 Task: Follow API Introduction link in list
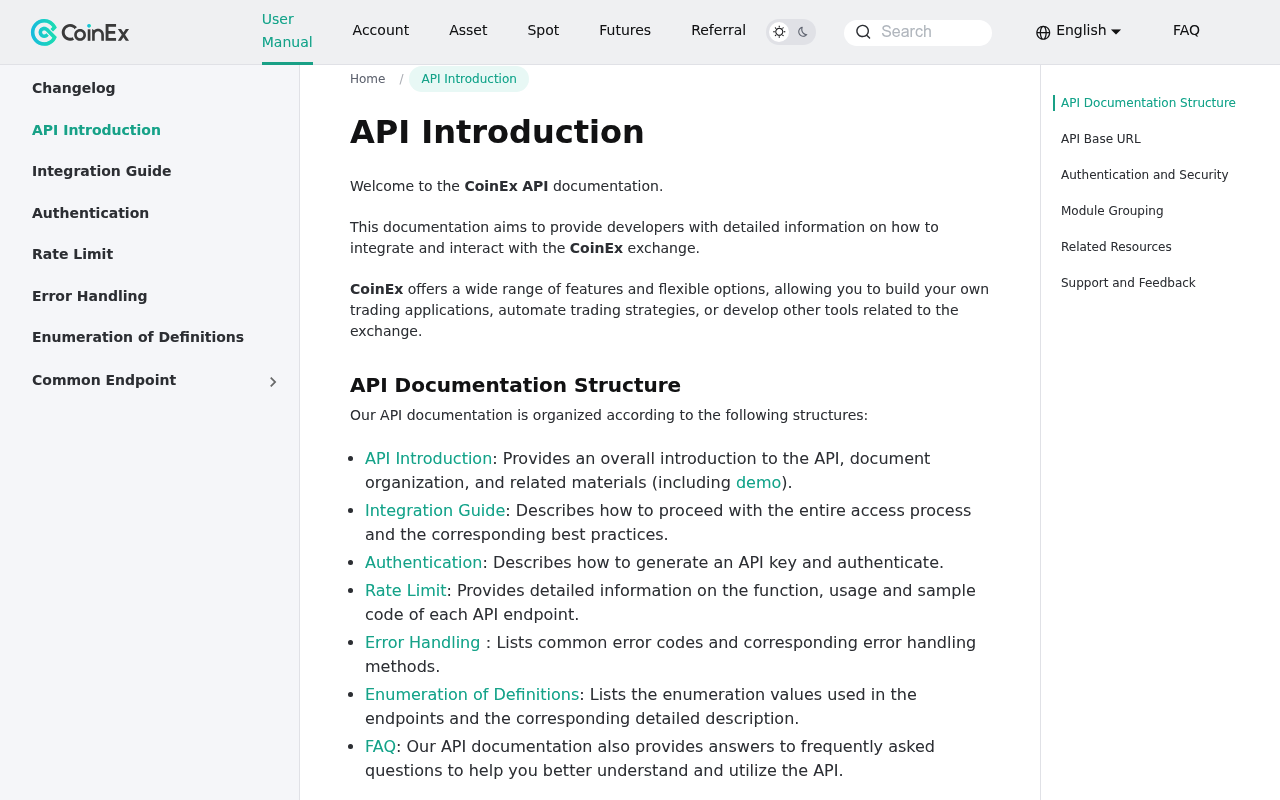point(429,458)
